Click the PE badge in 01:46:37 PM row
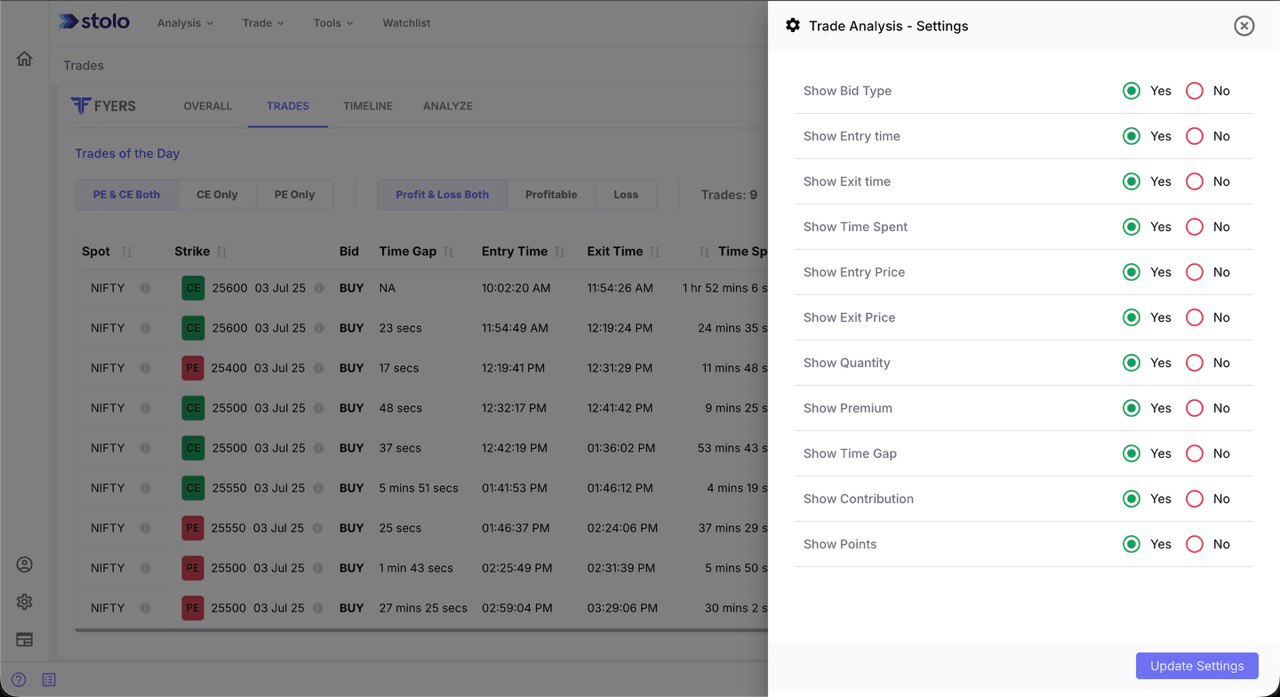The width and height of the screenshot is (1280, 697). click(x=193, y=528)
